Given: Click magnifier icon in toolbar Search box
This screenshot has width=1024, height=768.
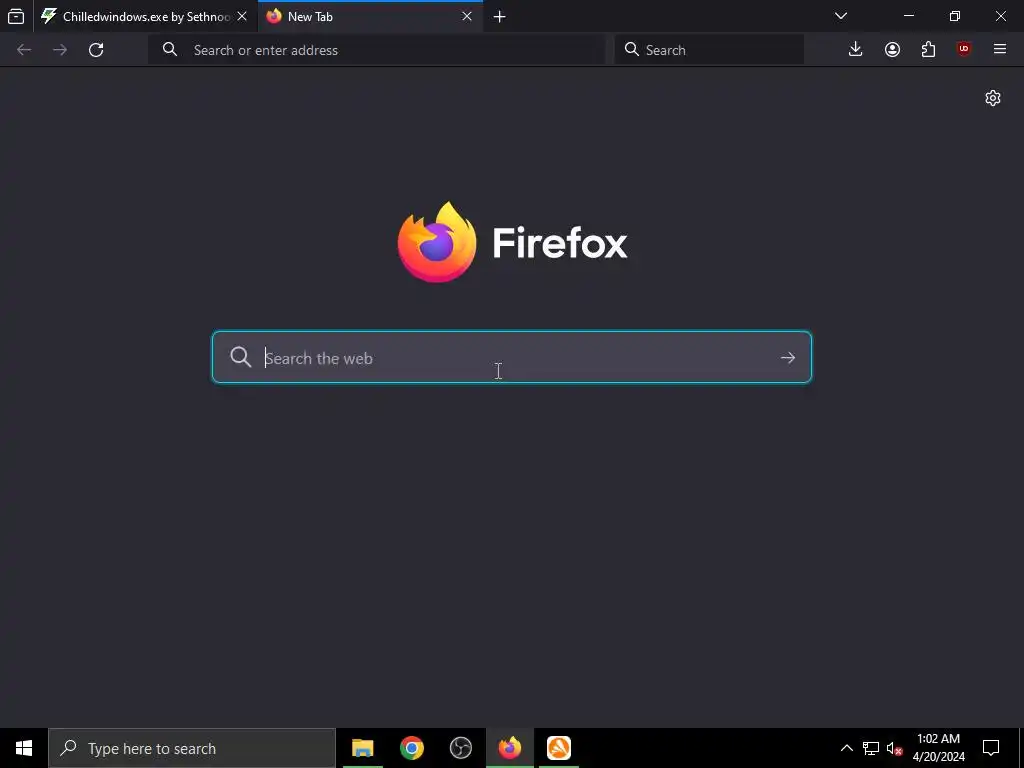Looking at the screenshot, I should pyautogui.click(x=632, y=50).
